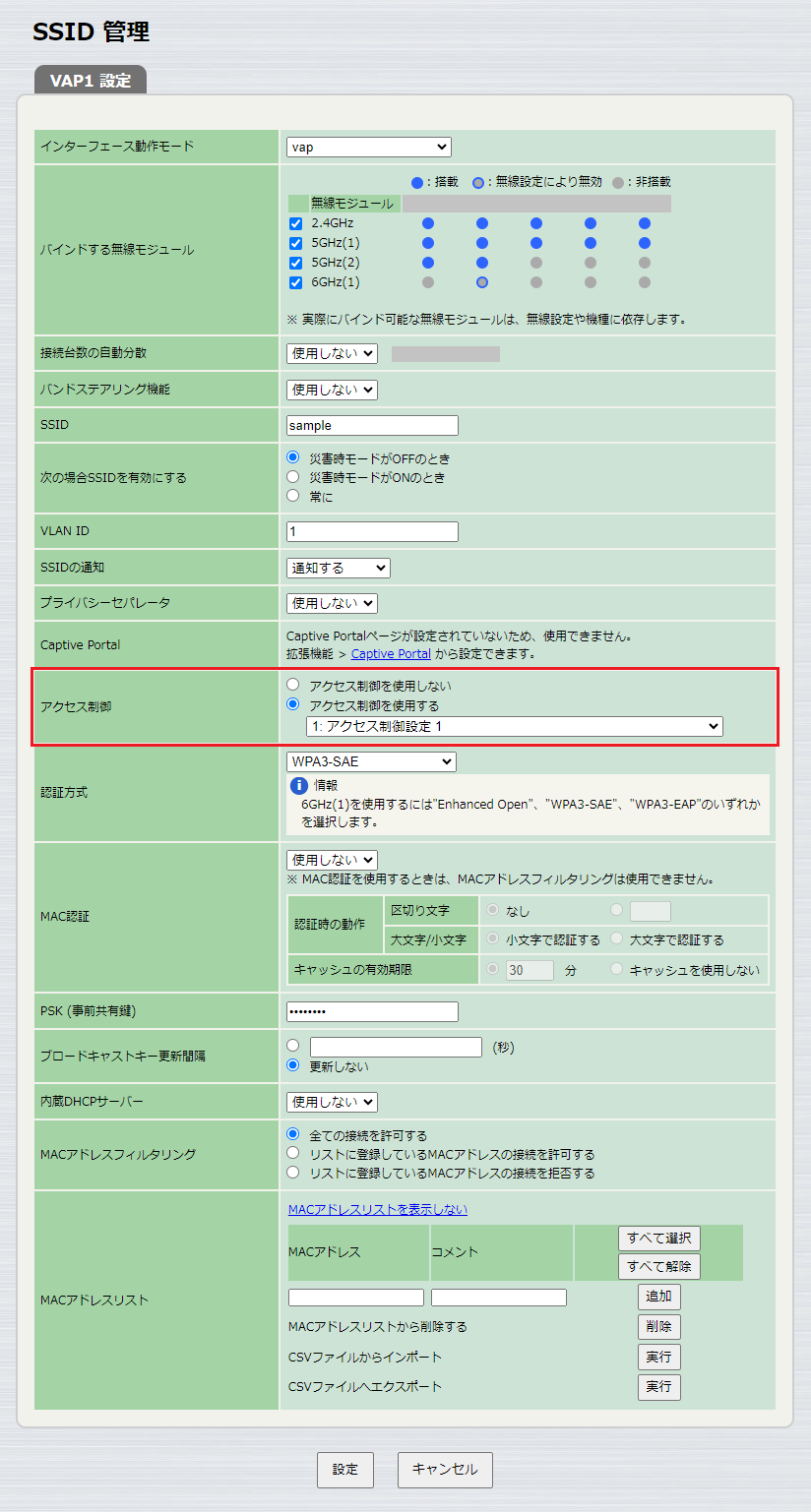This screenshot has width=811, height=1512.
Task: Click the blue information icon under 認証方式
Action: click(x=300, y=784)
